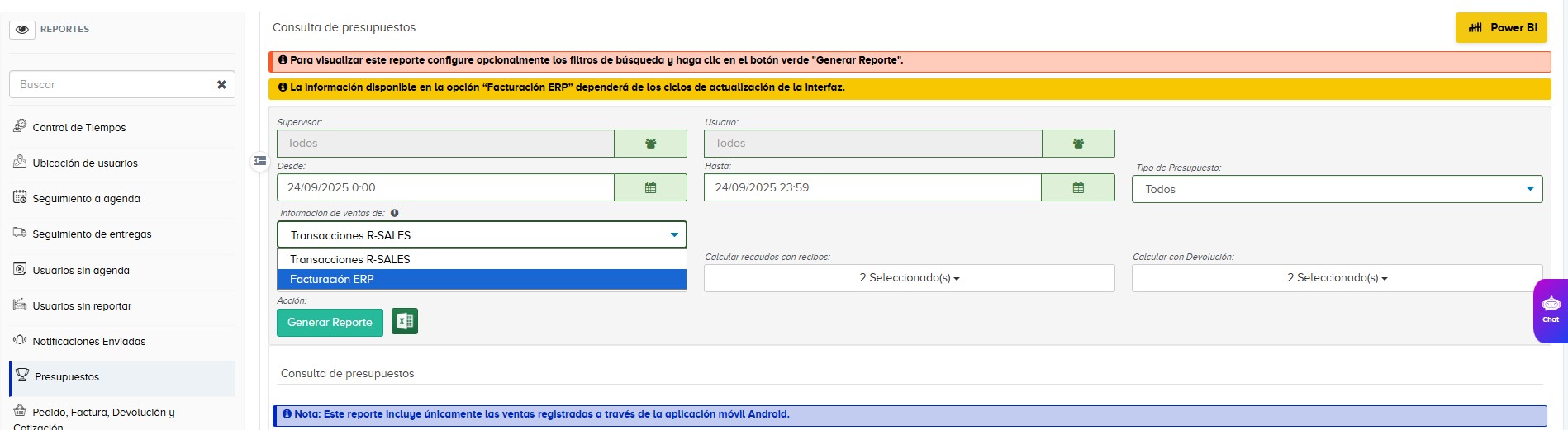Click the info icon beside Información de ventas

coord(394,213)
